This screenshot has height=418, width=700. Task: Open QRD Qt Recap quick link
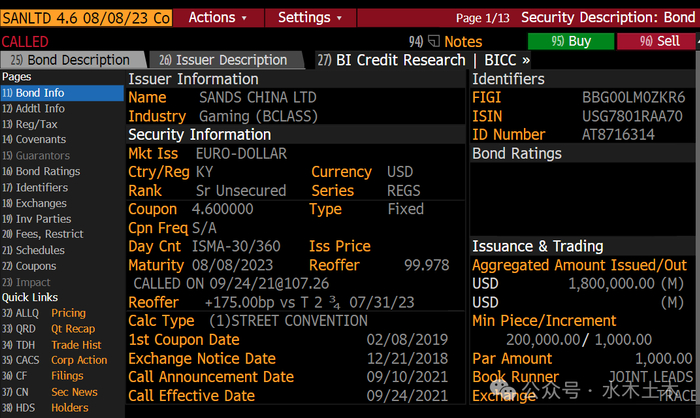point(73,329)
